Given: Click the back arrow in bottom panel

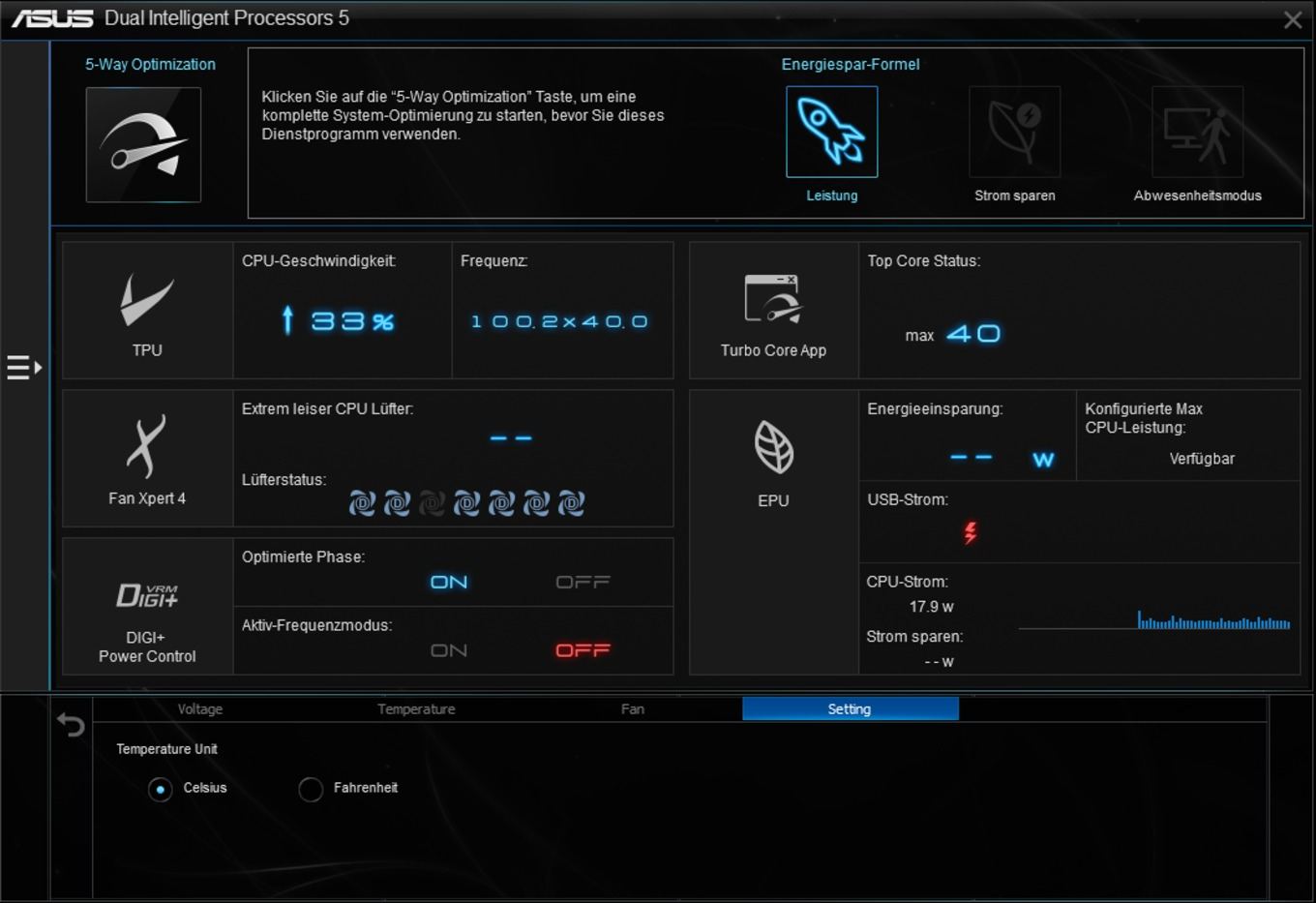Looking at the screenshot, I should click(x=71, y=724).
